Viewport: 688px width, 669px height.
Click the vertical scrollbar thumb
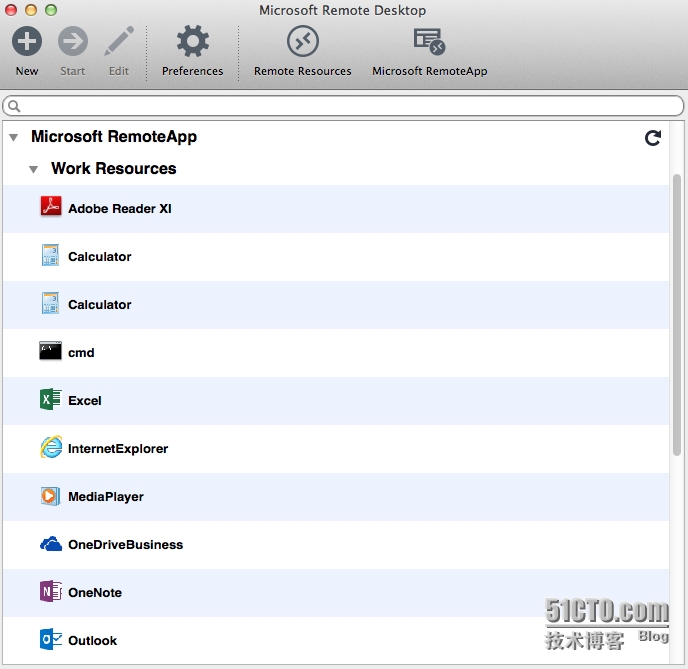tap(677, 315)
